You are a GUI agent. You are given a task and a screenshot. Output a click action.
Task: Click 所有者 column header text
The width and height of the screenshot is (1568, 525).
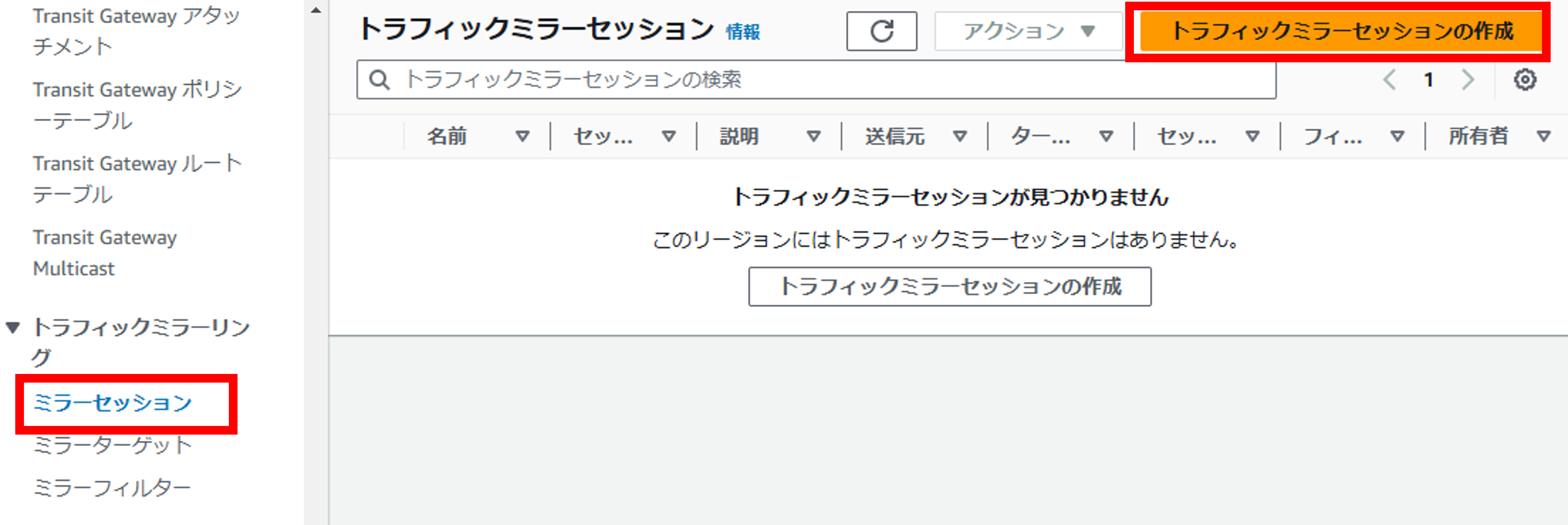[1478, 136]
